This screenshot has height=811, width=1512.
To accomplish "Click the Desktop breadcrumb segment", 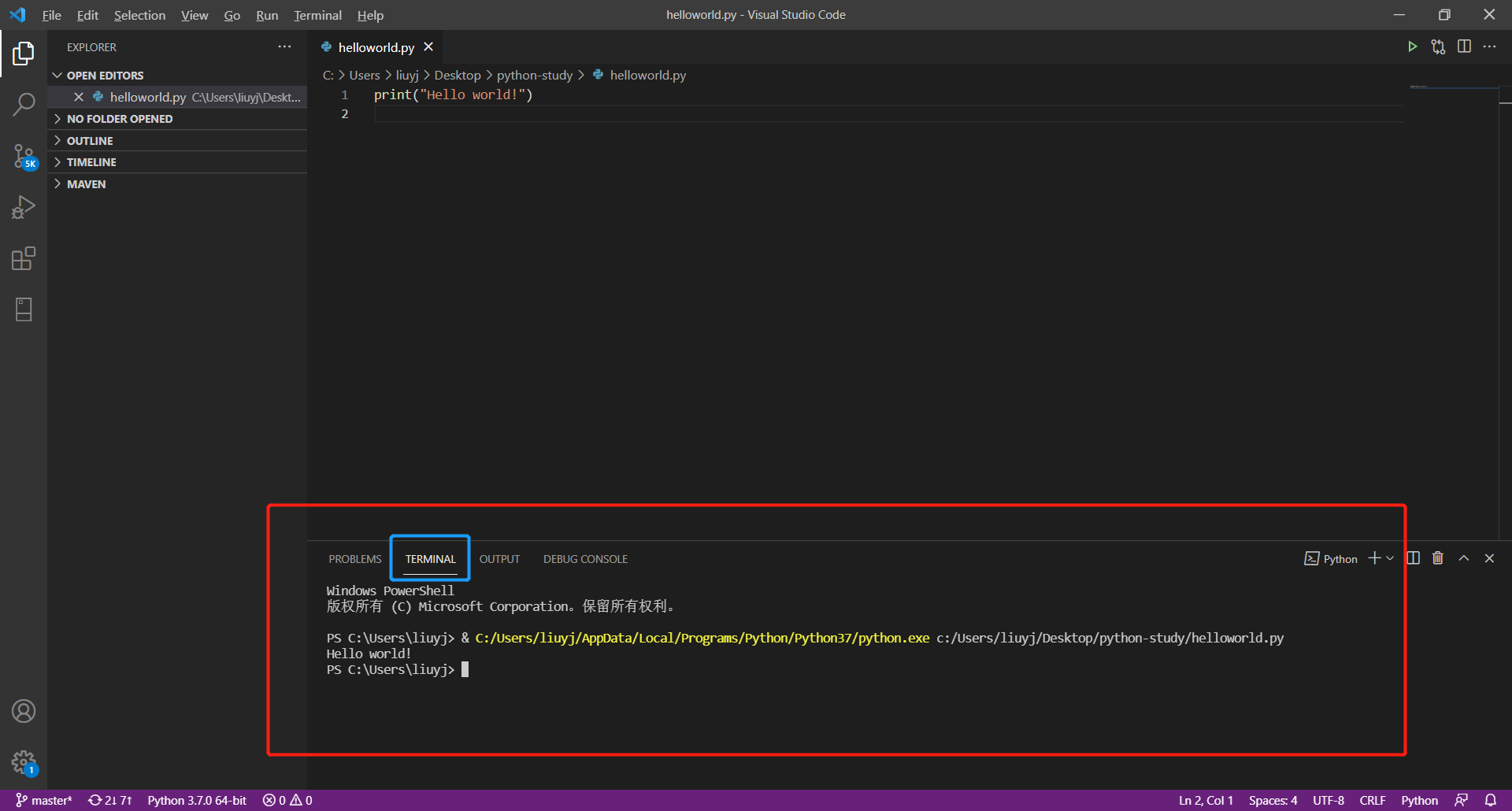I will coord(458,75).
